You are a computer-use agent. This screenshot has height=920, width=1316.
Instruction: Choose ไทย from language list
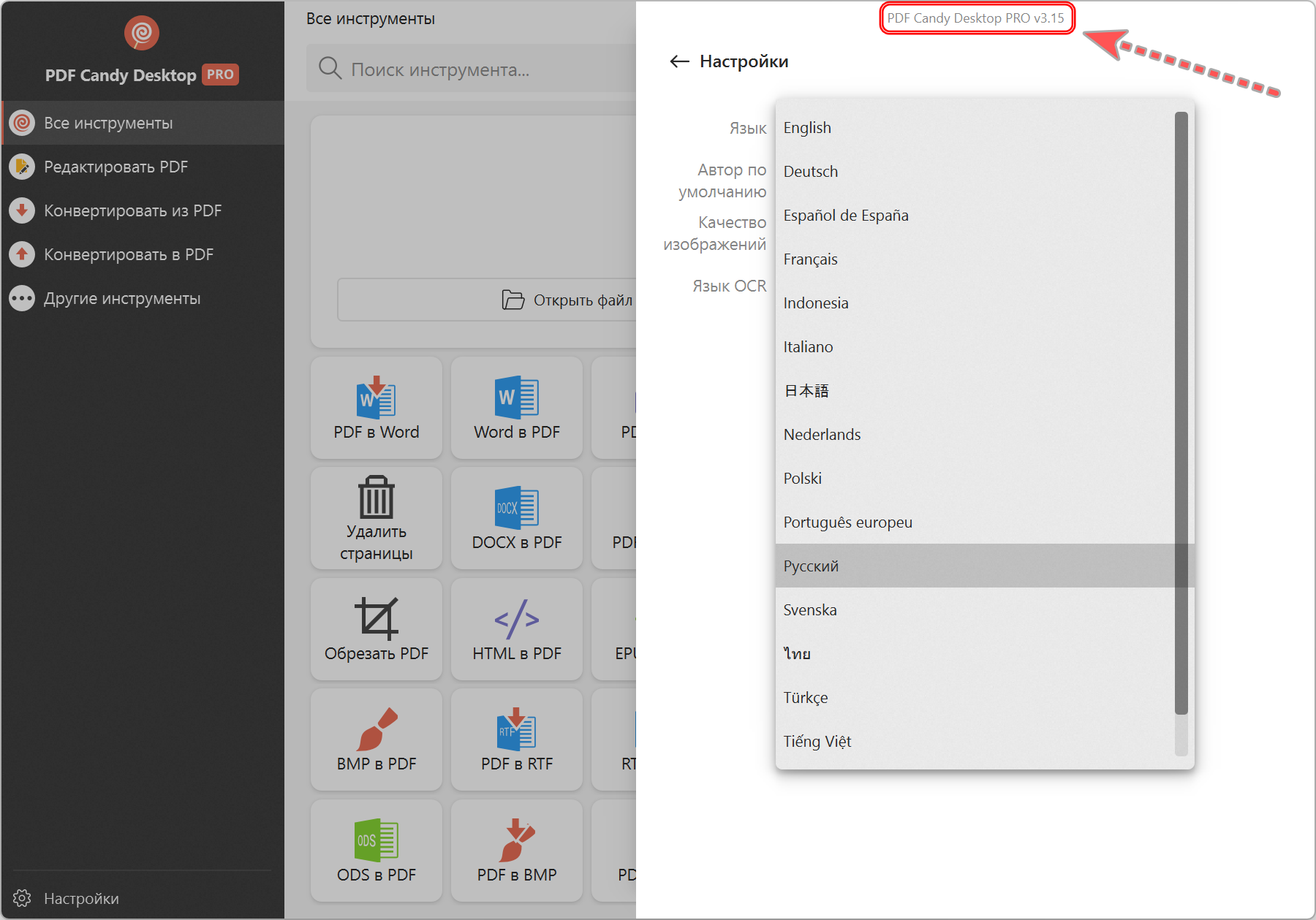[x=975, y=653]
